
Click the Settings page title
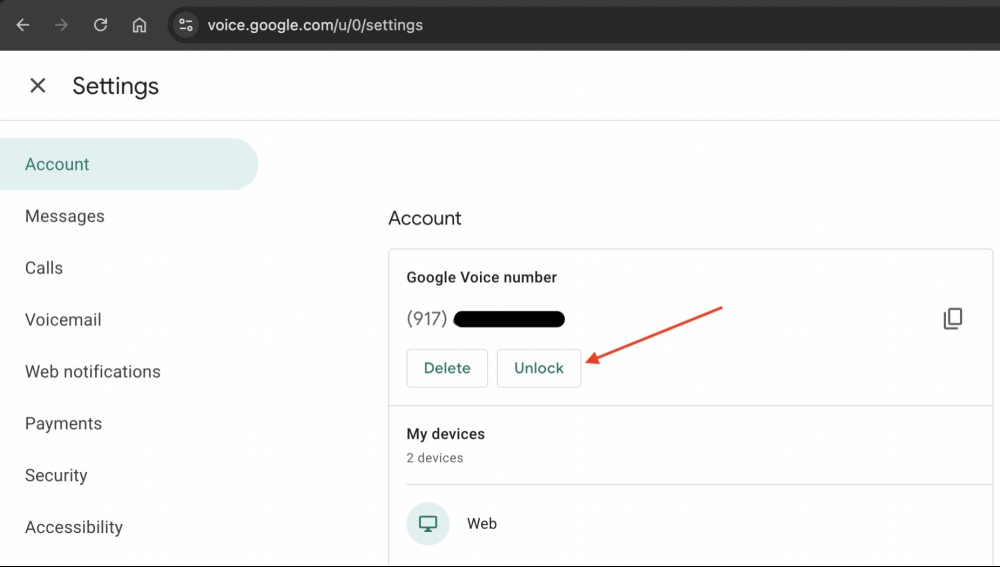(115, 86)
